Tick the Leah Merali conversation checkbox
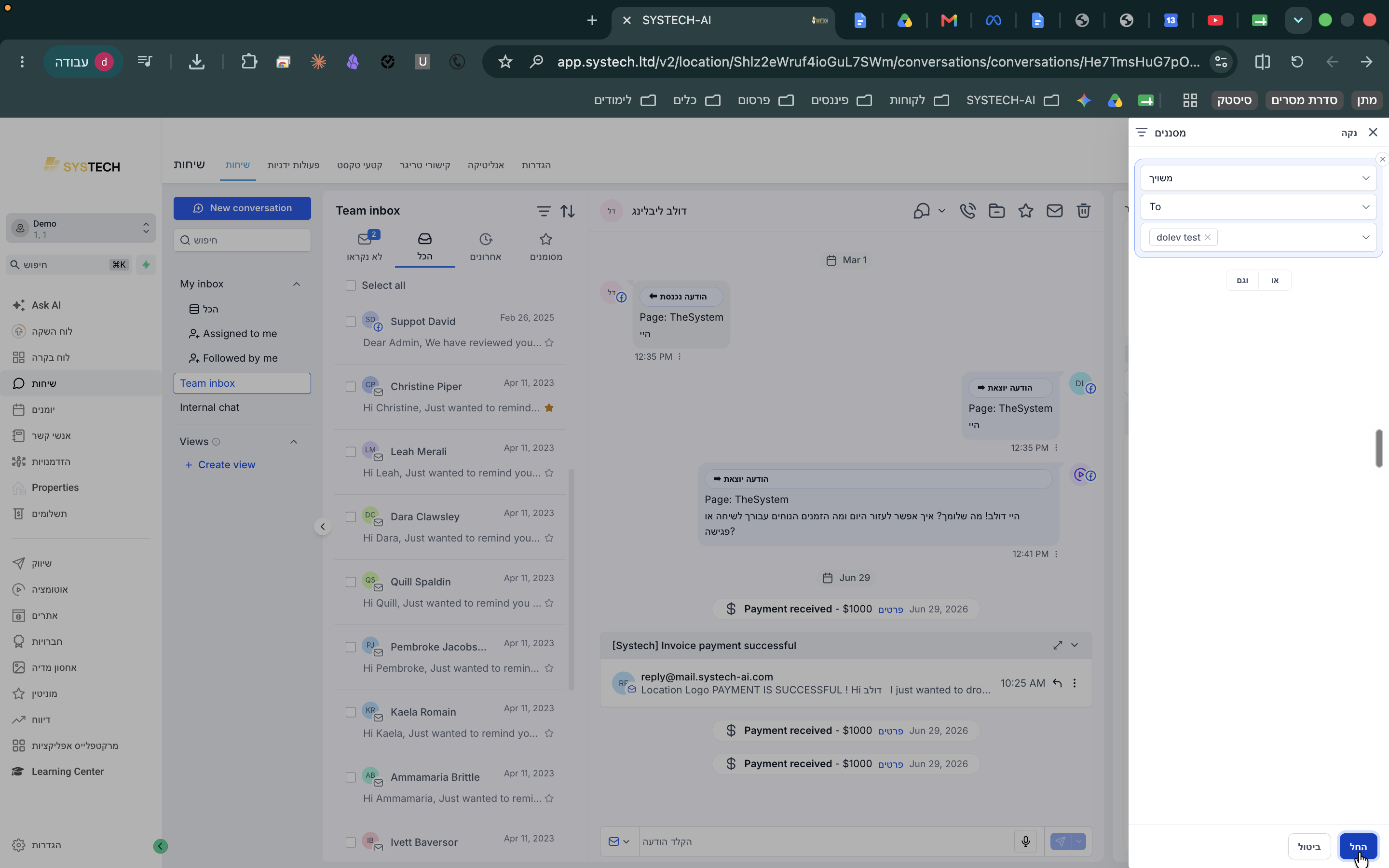This screenshot has width=1389, height=868. pyautogui.click(x=351, y=452)
